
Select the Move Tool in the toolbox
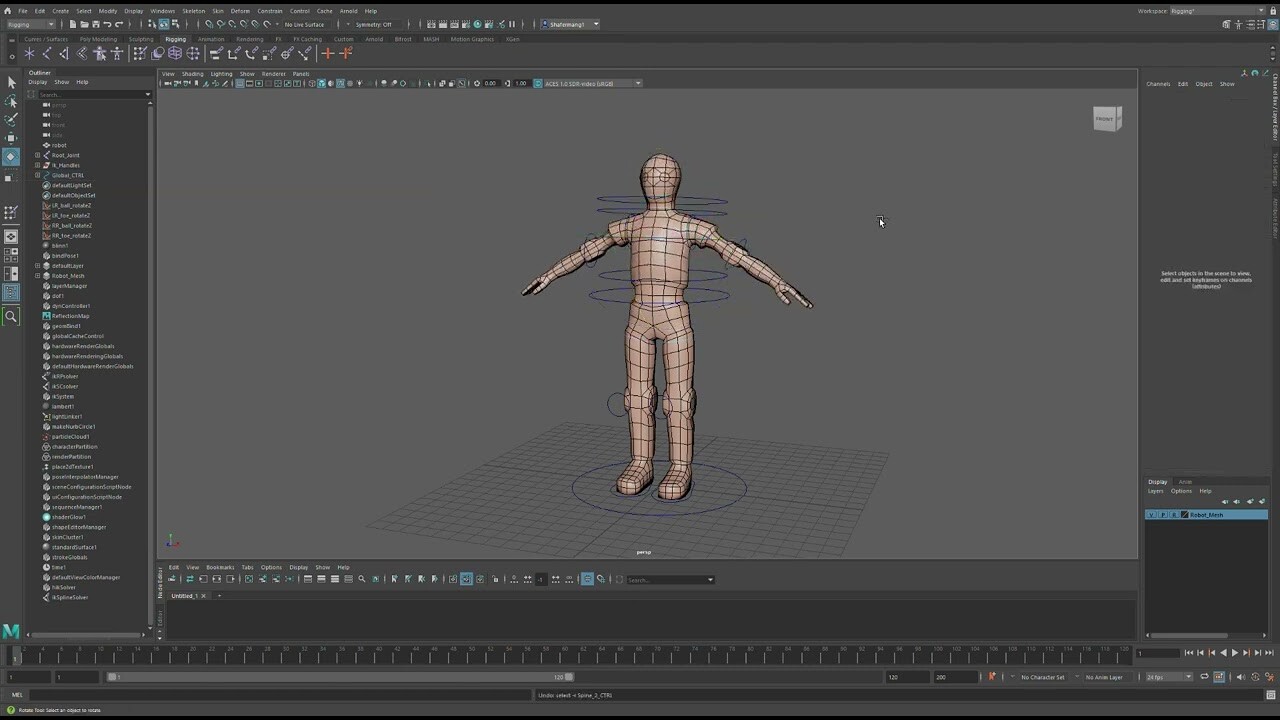tap(12, 137)
